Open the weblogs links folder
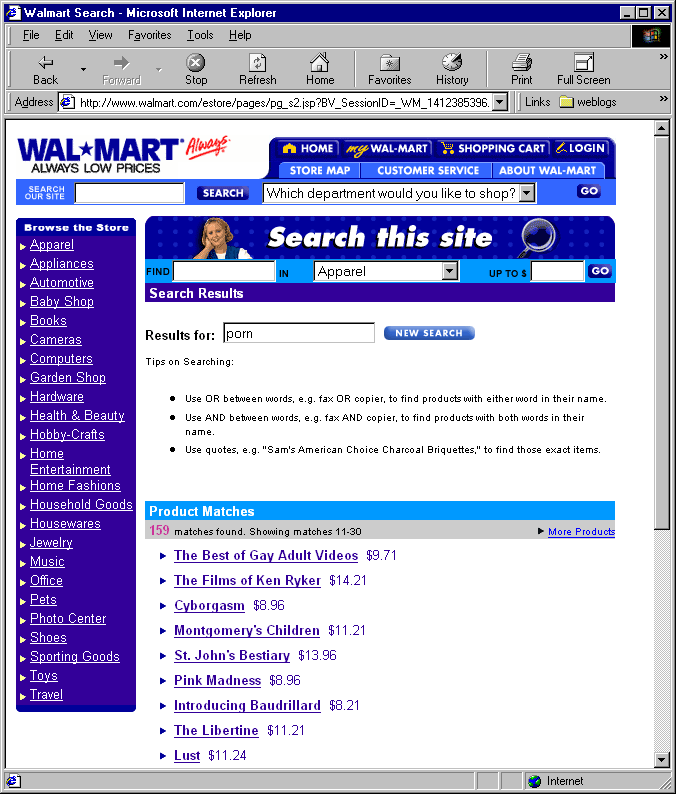The height and width of the screenshot is (794, 676). (589, 102)
